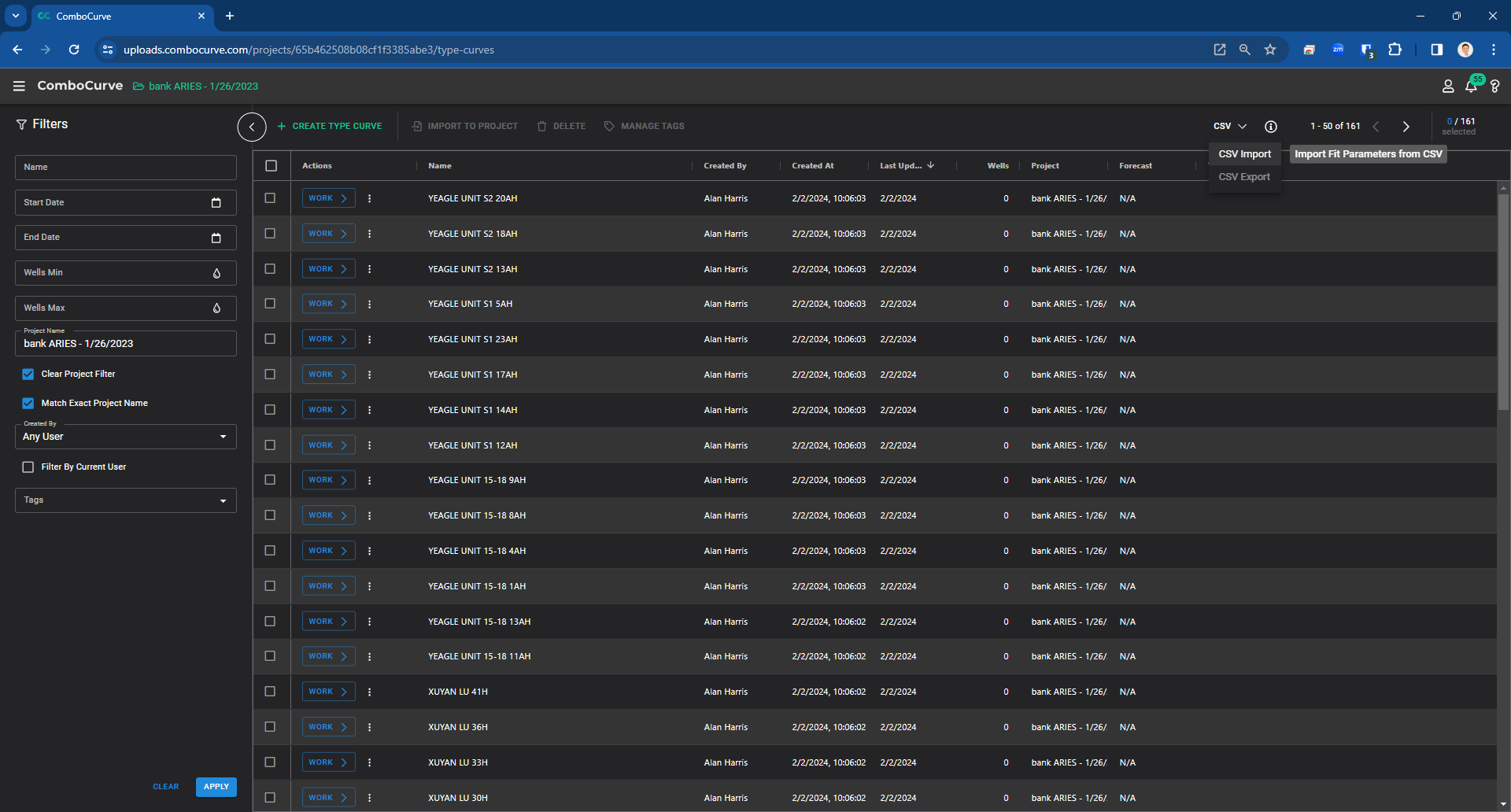Open row options for XUYAN LU 41H
The height and width of the screenshot is (812, 1511).
369,692
